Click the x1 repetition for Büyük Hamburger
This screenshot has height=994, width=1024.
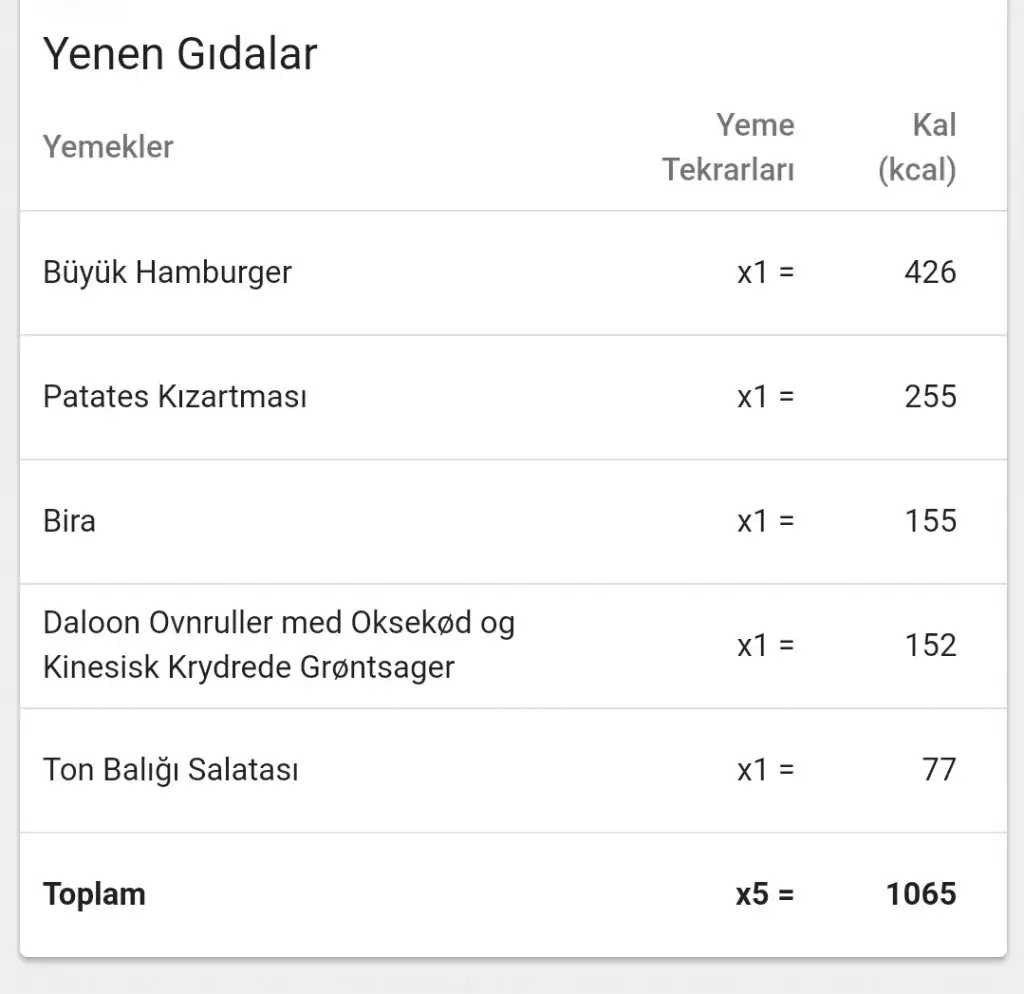click(x=765, y=272)
